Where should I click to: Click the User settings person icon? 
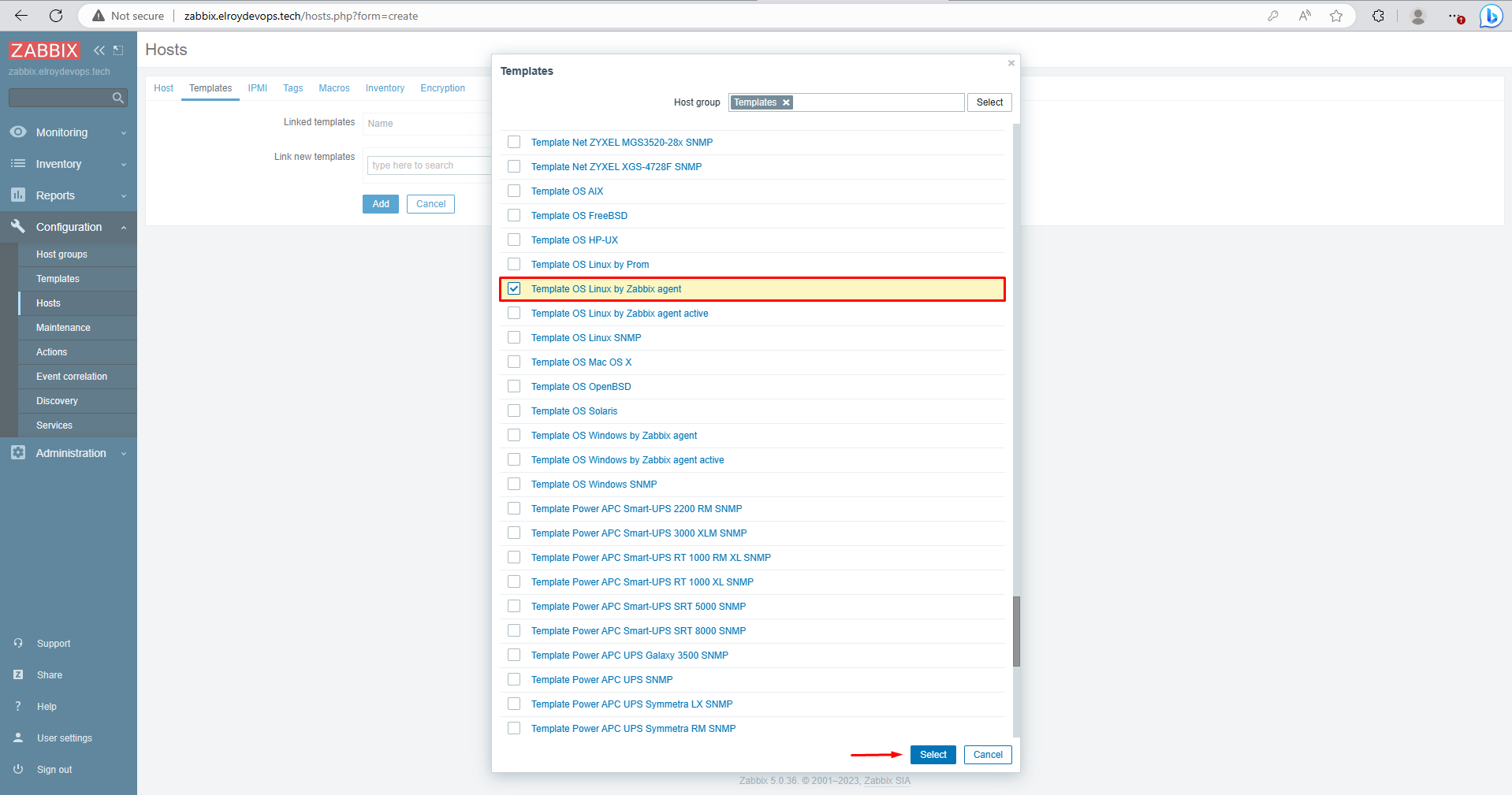click(18, 738)
